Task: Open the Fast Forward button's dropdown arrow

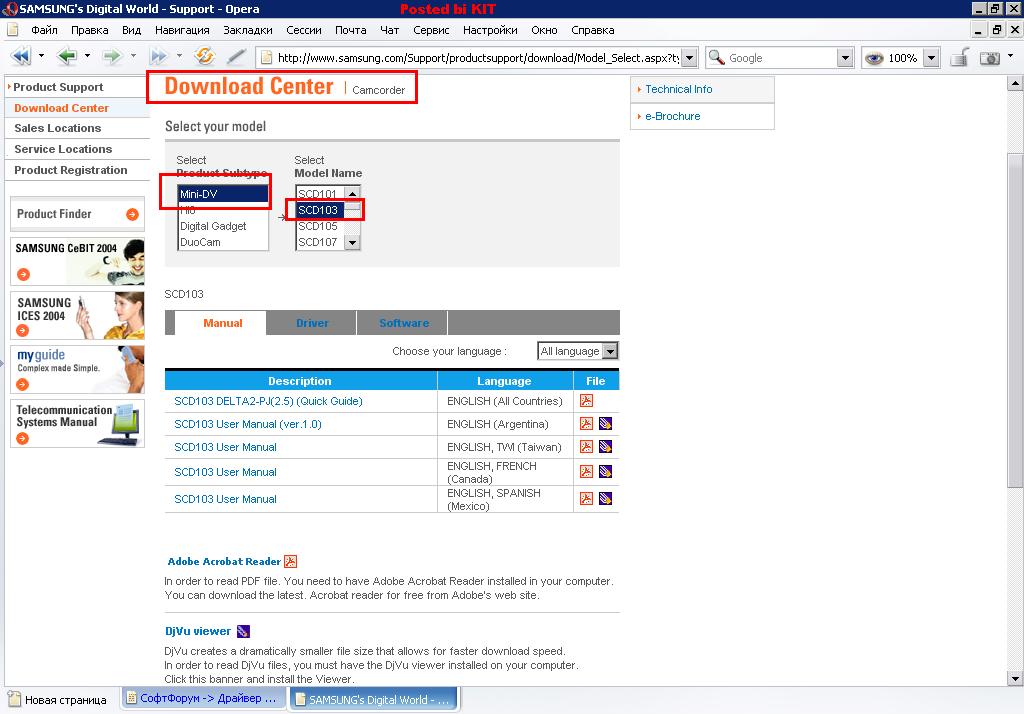Action: [x=179, y=56]
